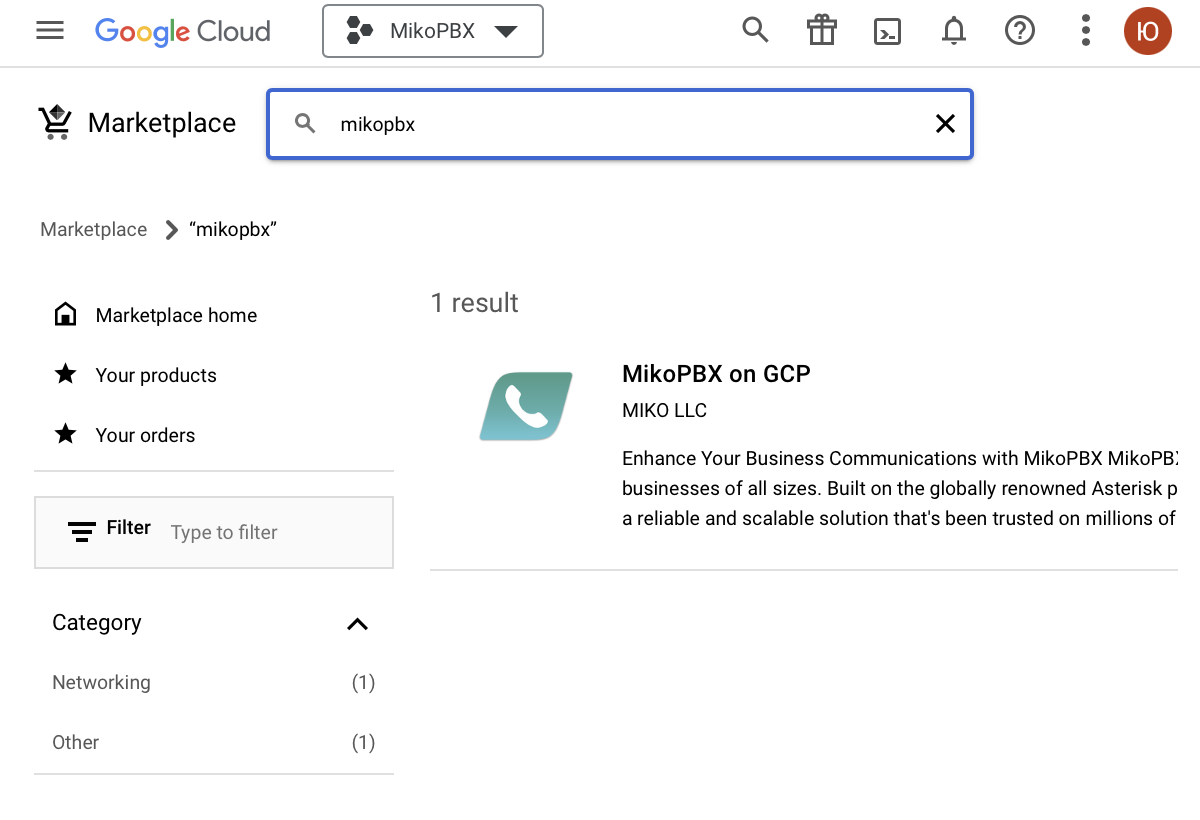Click the Google Cloud logo
1200x820 pixels.
(183, 31)
